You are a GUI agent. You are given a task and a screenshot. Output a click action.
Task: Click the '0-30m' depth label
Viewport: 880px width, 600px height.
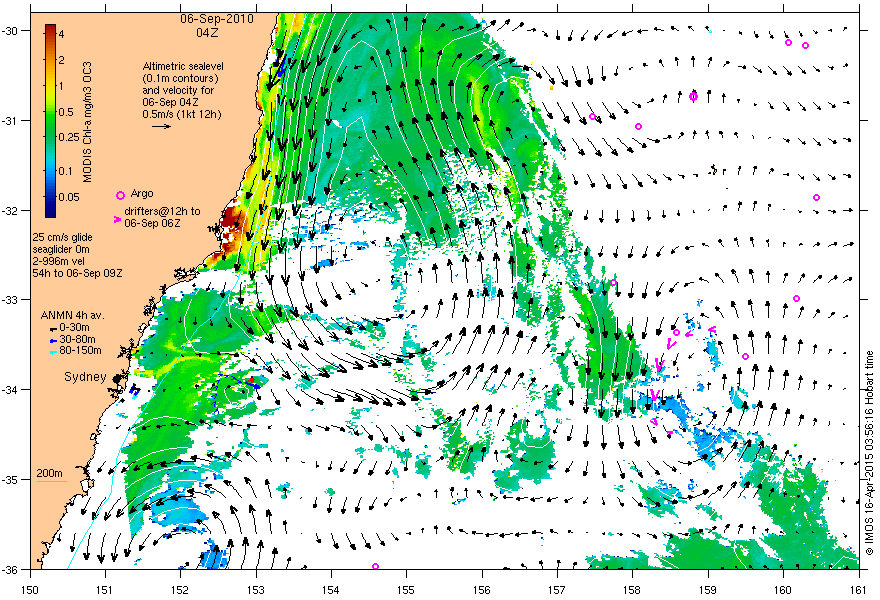click(x=75, y=328)
